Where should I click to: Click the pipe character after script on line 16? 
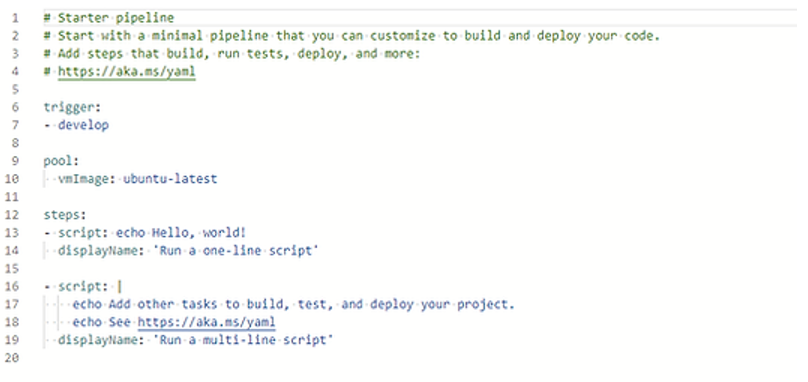pos(120,287)
